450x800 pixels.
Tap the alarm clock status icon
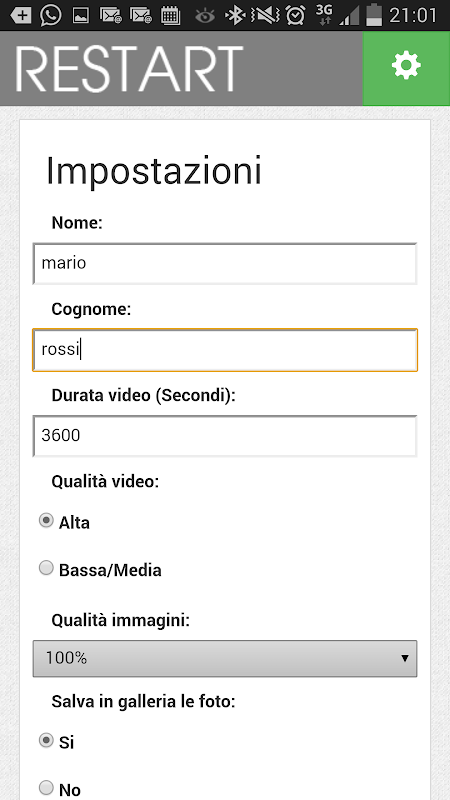(295, 15)
